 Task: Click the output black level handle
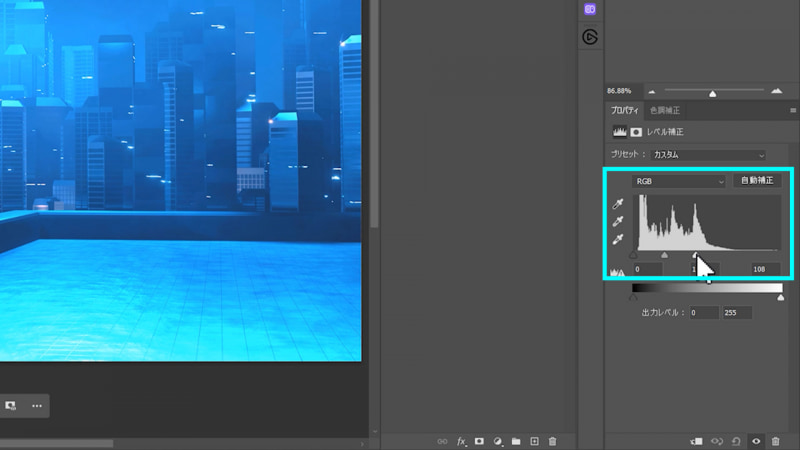pyautogui.click(x=633, y=297)
